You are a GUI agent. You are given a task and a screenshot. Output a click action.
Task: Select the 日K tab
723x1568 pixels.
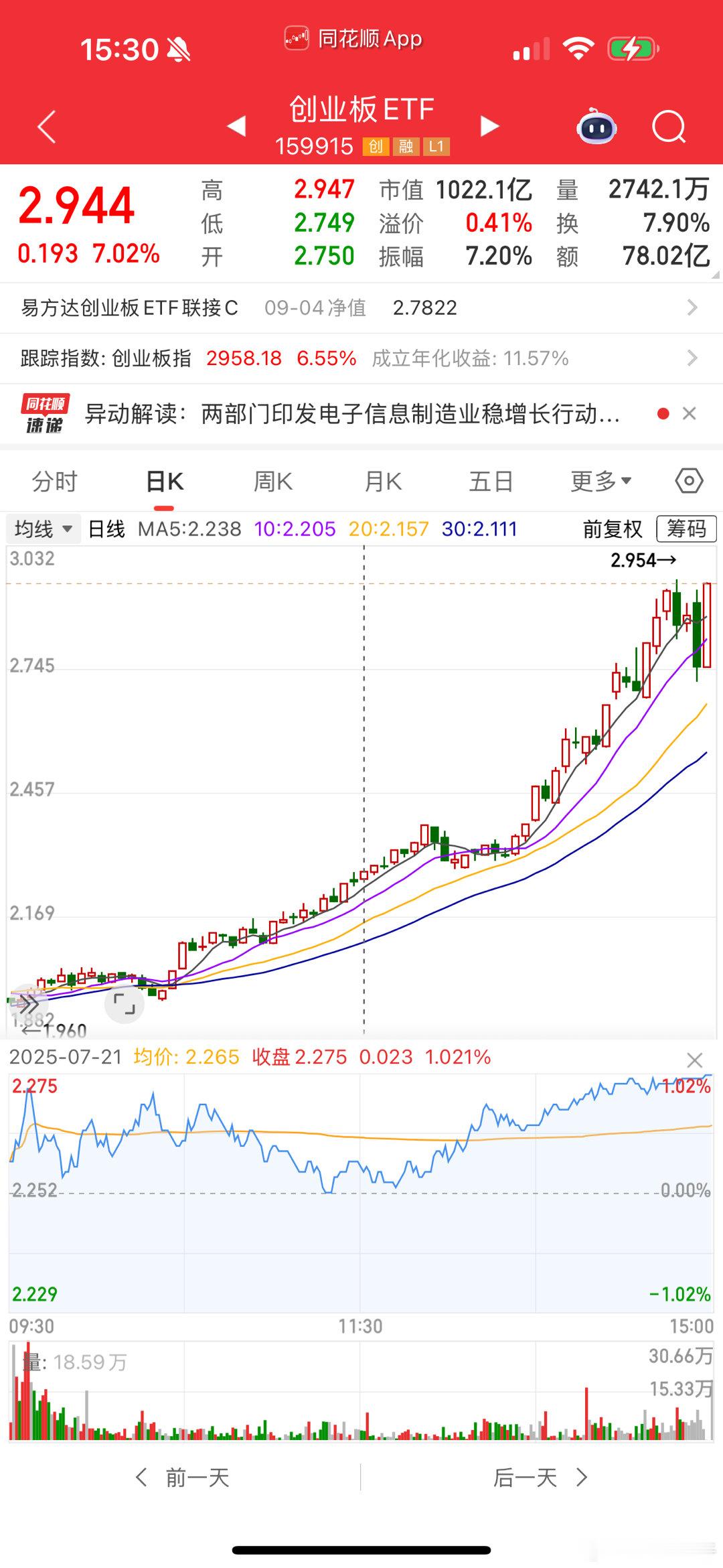coord(165,481)
